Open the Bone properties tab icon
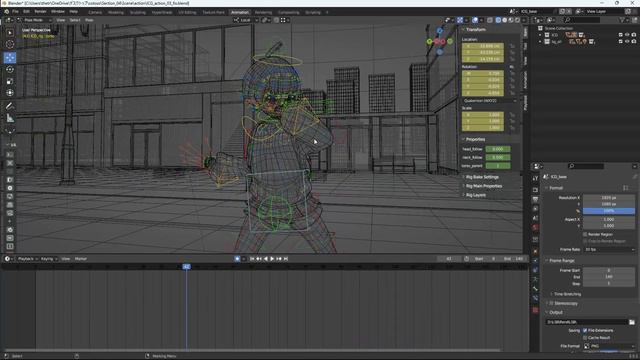Viewport: 640px width, 360px height. [536, 289]
